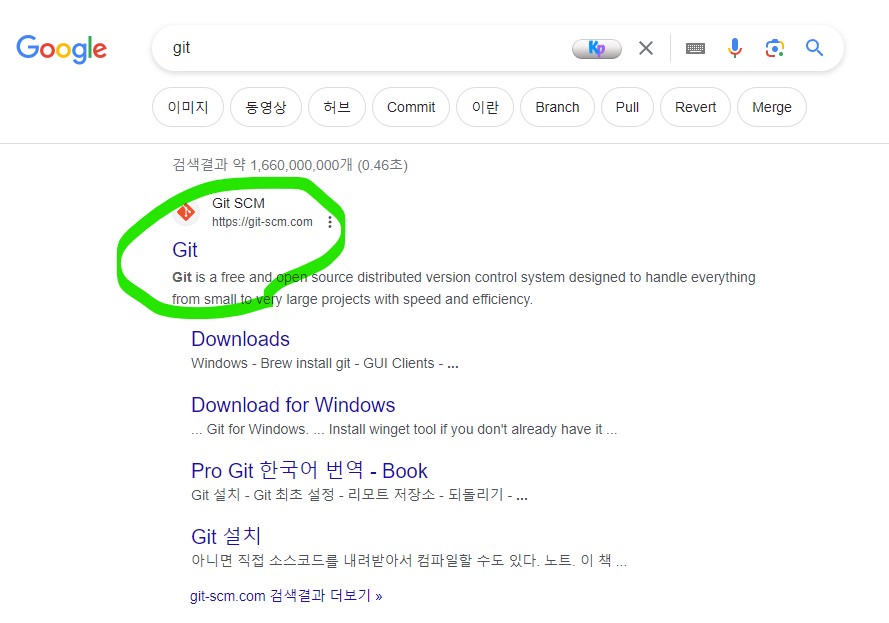Open the on-screen keyboard icon
The height and width of the screenshot is (623, 889).
695,48
